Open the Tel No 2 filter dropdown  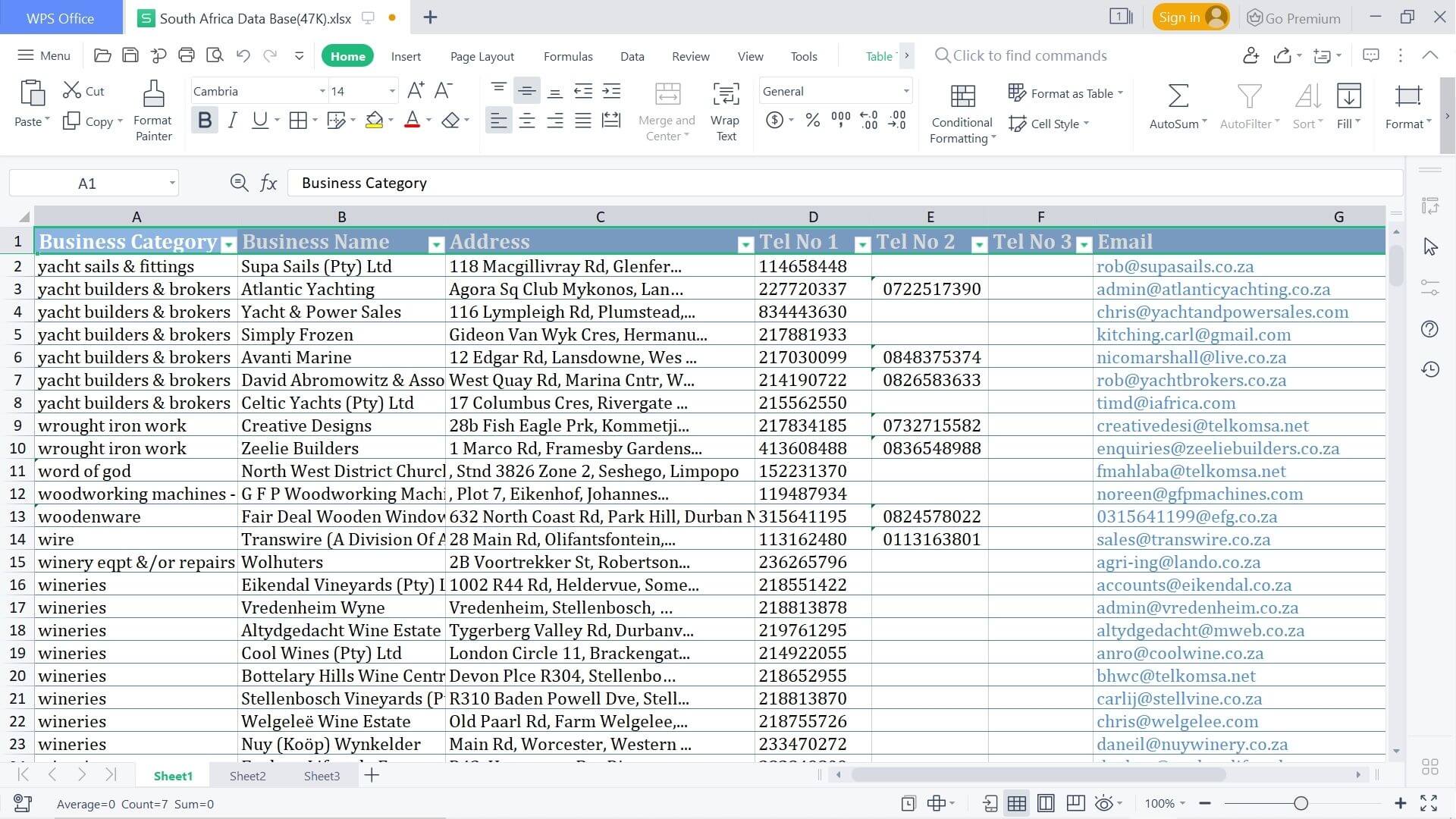[x=979, y=245]
